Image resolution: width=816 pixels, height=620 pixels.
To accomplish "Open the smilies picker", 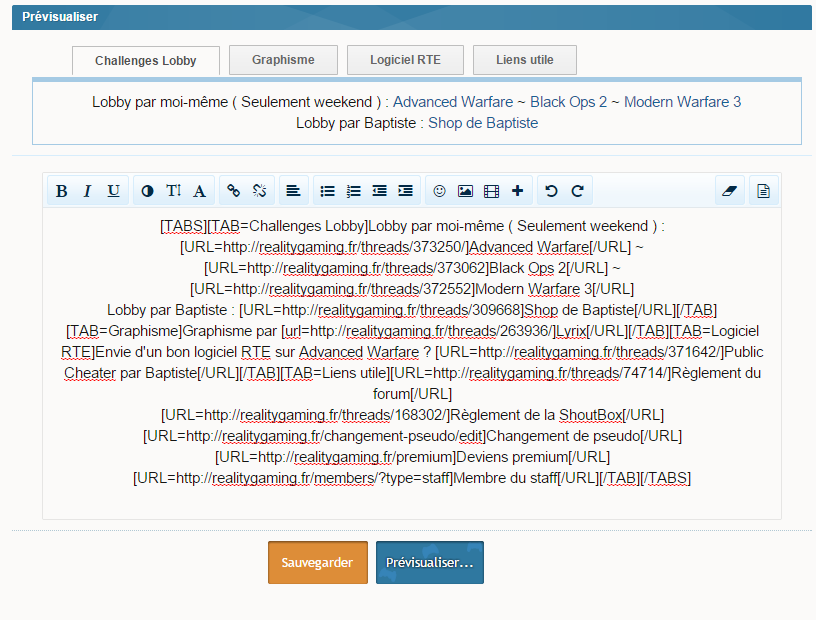I will coord(440,191).
